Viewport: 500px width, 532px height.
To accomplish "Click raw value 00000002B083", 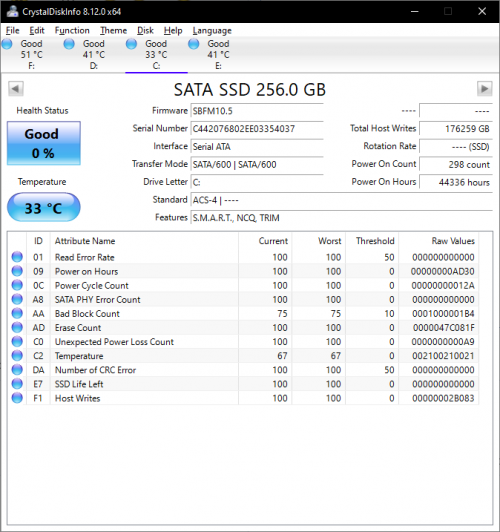I will (x=443, y=398).
